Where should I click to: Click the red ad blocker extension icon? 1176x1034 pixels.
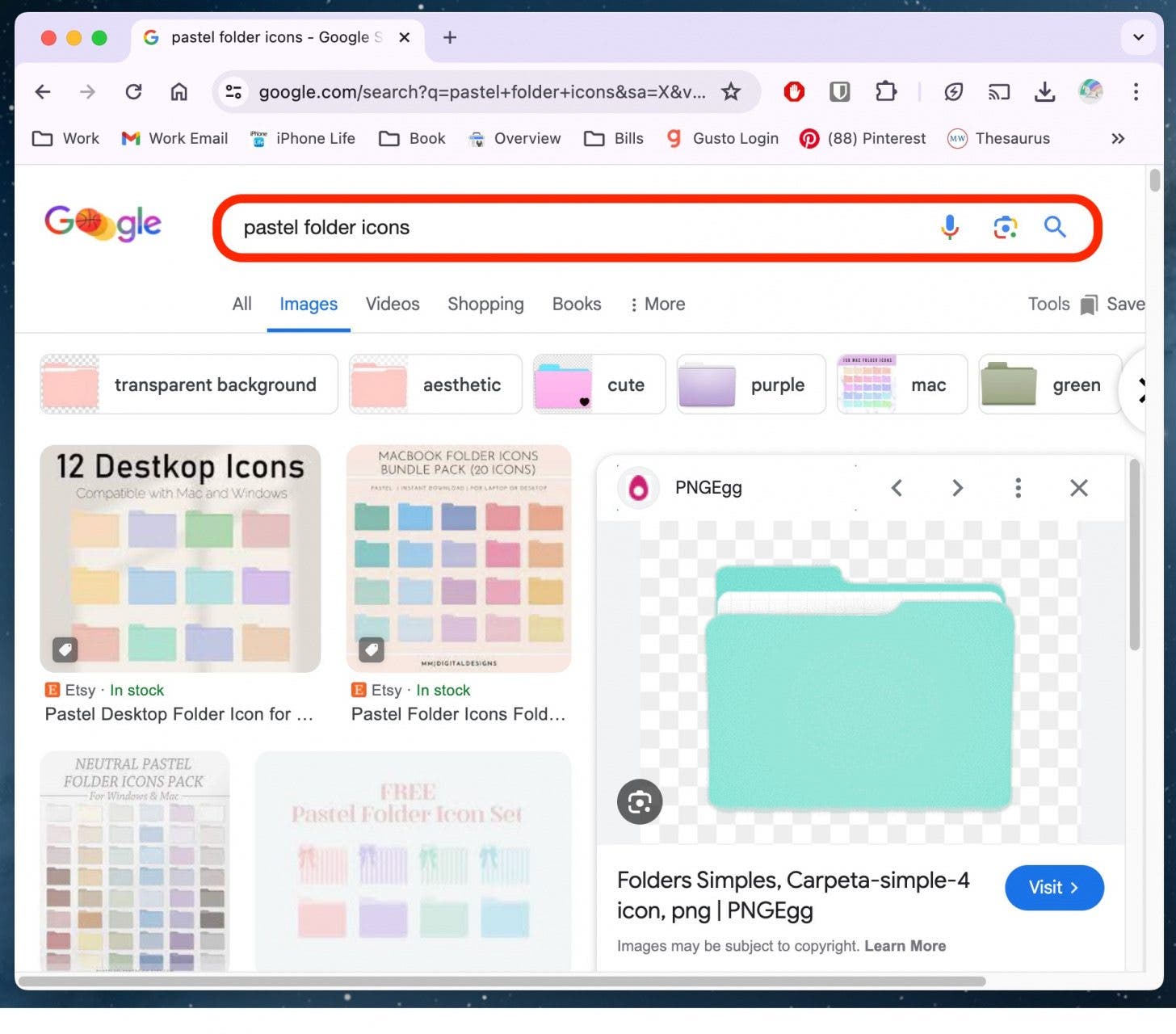tap(794, 92)
